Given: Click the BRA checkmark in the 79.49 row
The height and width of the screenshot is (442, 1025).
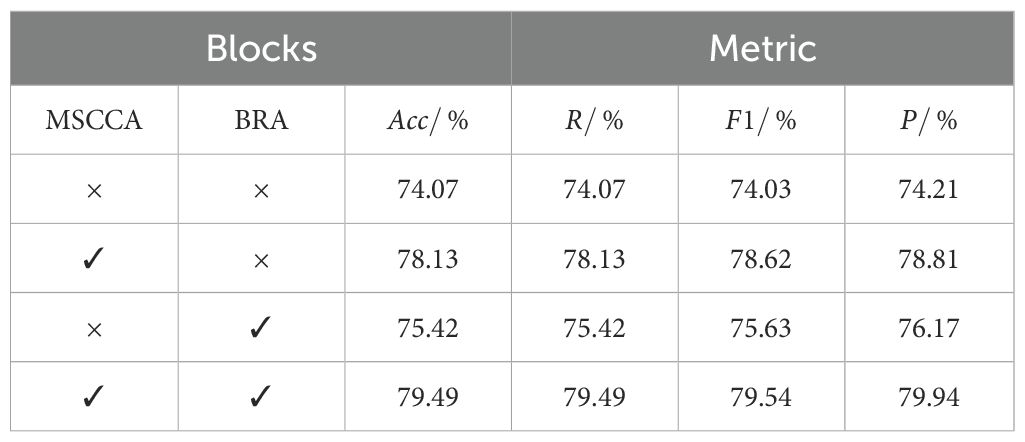Looking at the screenshot, I should tap(261, 398).
